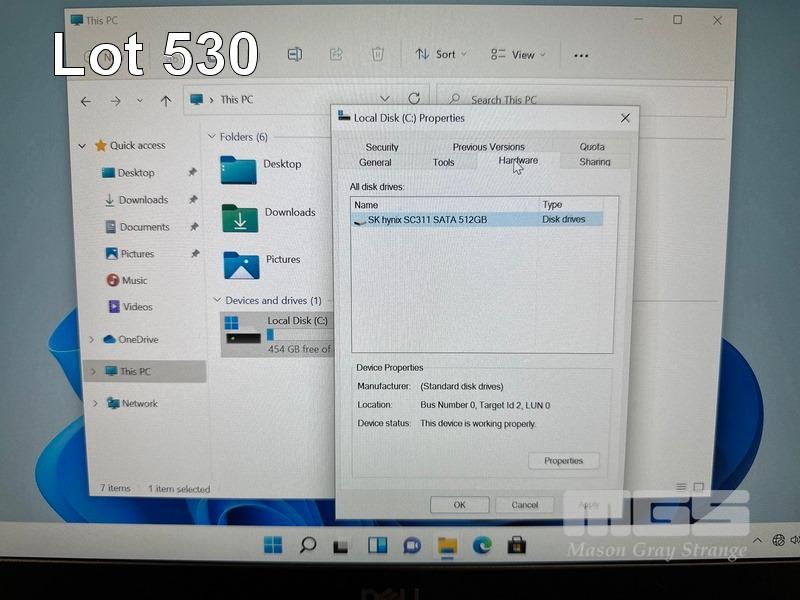Go up one folder level arrow

click(166, 100)
